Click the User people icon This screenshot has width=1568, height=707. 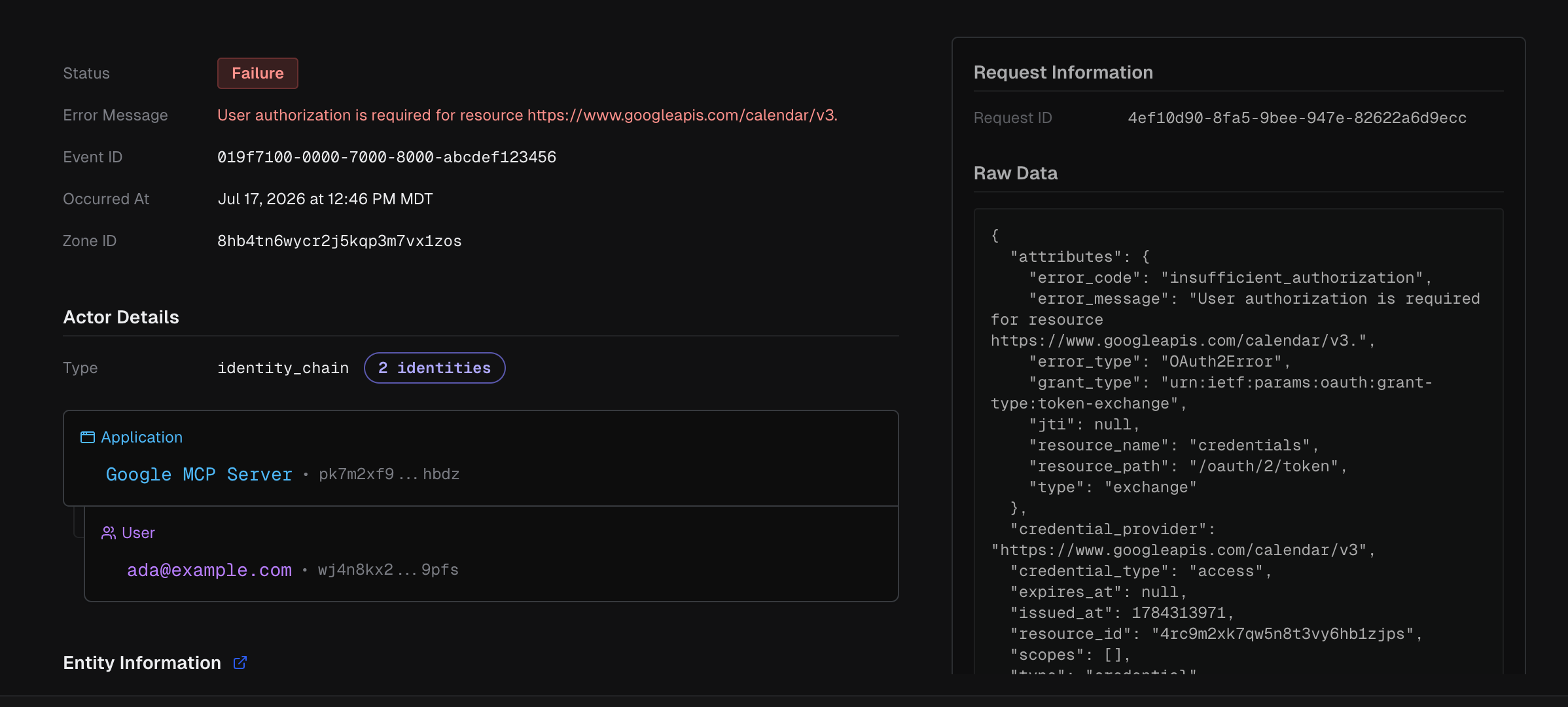[109, 533]
